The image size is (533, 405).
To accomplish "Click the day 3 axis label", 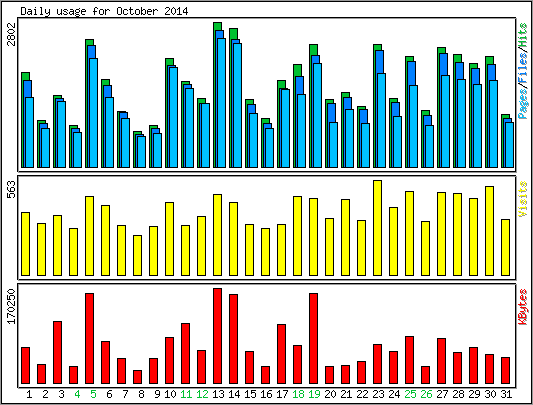I will (x=61, y=394).
